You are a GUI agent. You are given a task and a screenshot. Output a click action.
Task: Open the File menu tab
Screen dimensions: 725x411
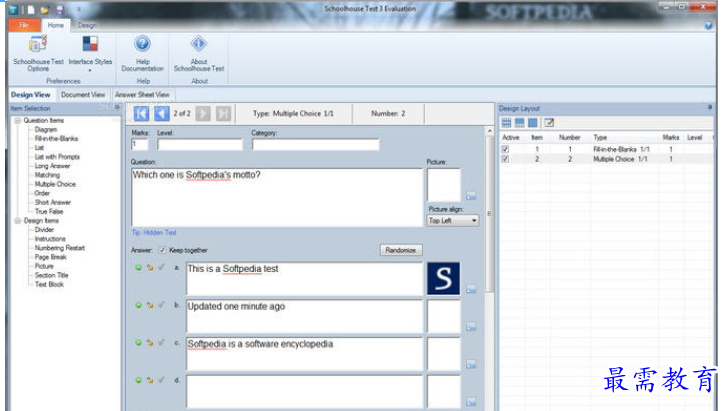point(24,25)
